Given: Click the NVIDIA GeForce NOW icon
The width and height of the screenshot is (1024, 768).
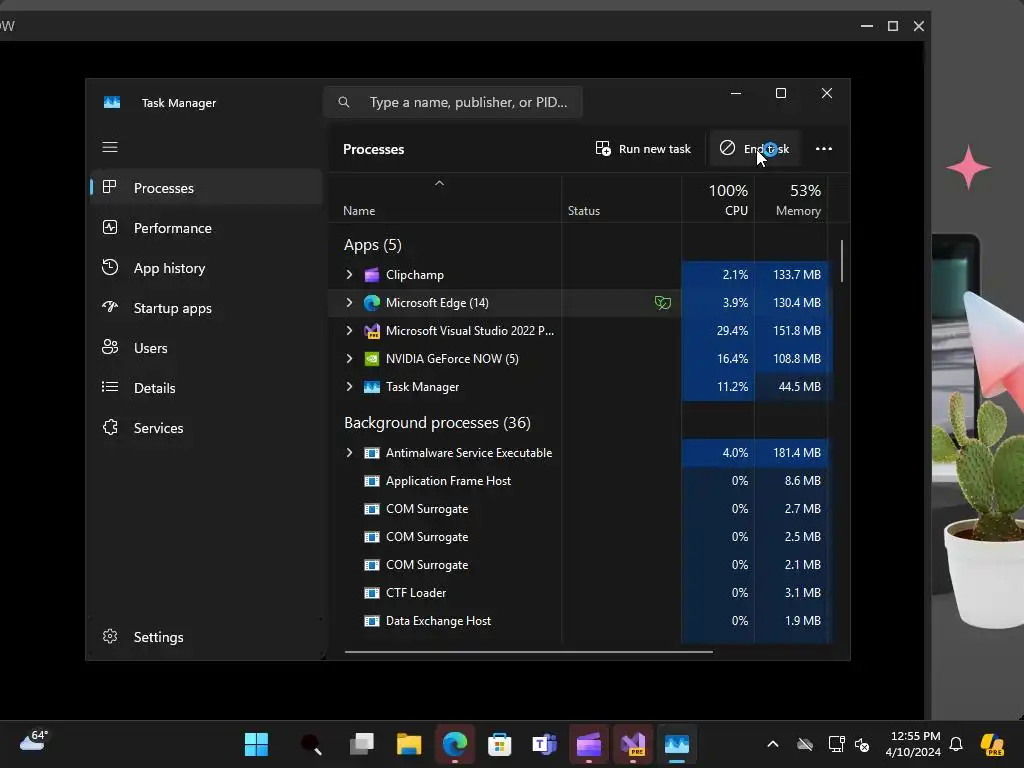Looking at the screenshot, I should point(372,359).
